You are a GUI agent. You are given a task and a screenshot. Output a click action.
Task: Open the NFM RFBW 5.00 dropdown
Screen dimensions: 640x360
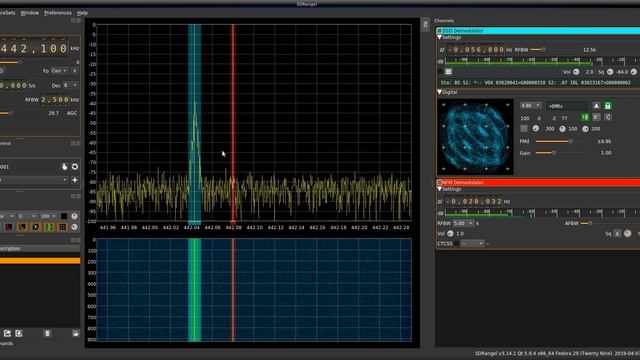point(463,223)
